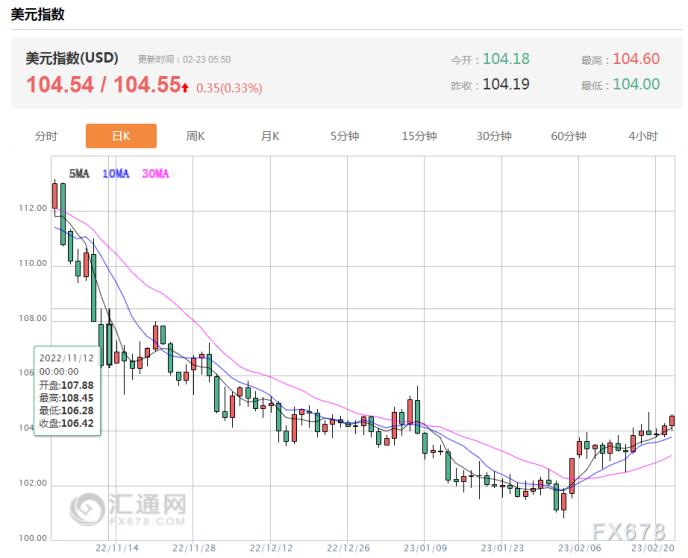Click the update time 02-23 05:50
Image resolution: width=688 pixels, height=558 pixels.
(207, 60)
